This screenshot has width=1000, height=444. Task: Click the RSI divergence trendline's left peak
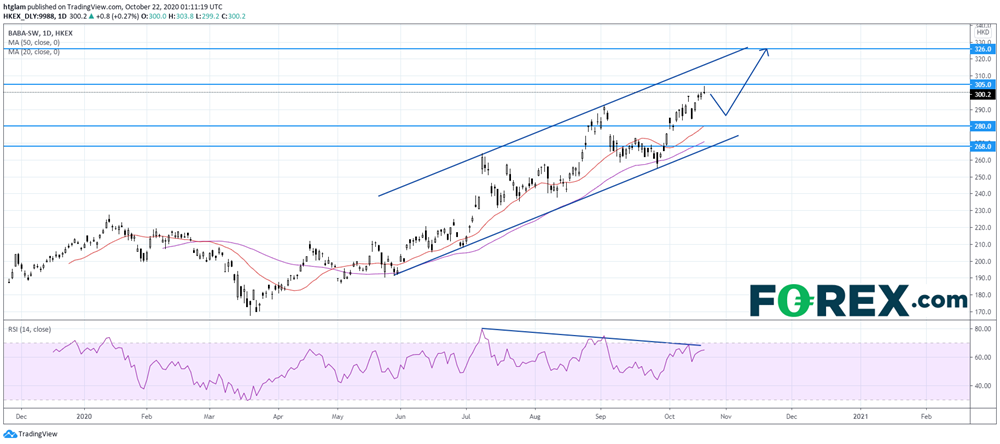(x=482, y=328)
